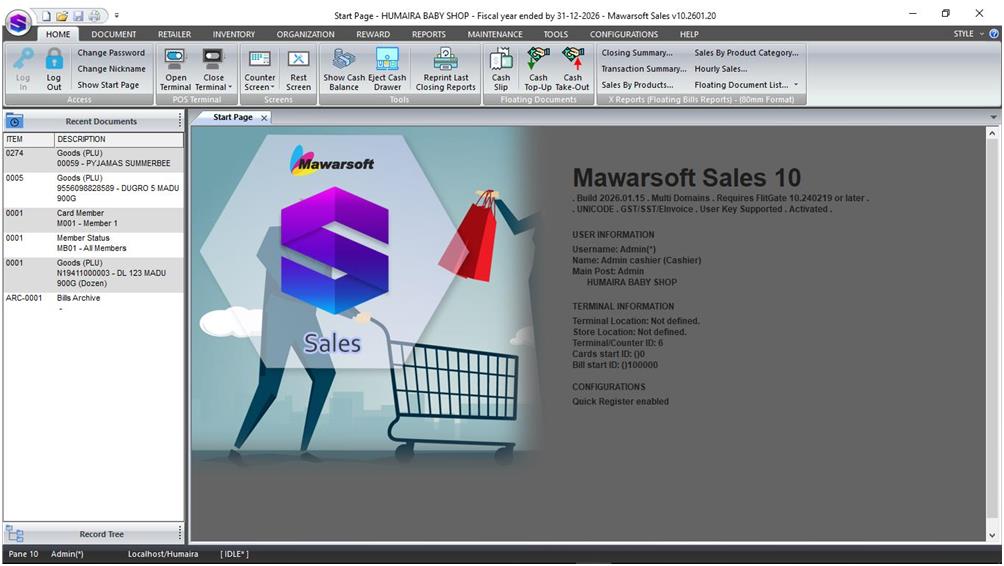Viewport: 1004px width, 566px height.
Task: Close the Start Page tab
Action: click(x=264, y=118)
